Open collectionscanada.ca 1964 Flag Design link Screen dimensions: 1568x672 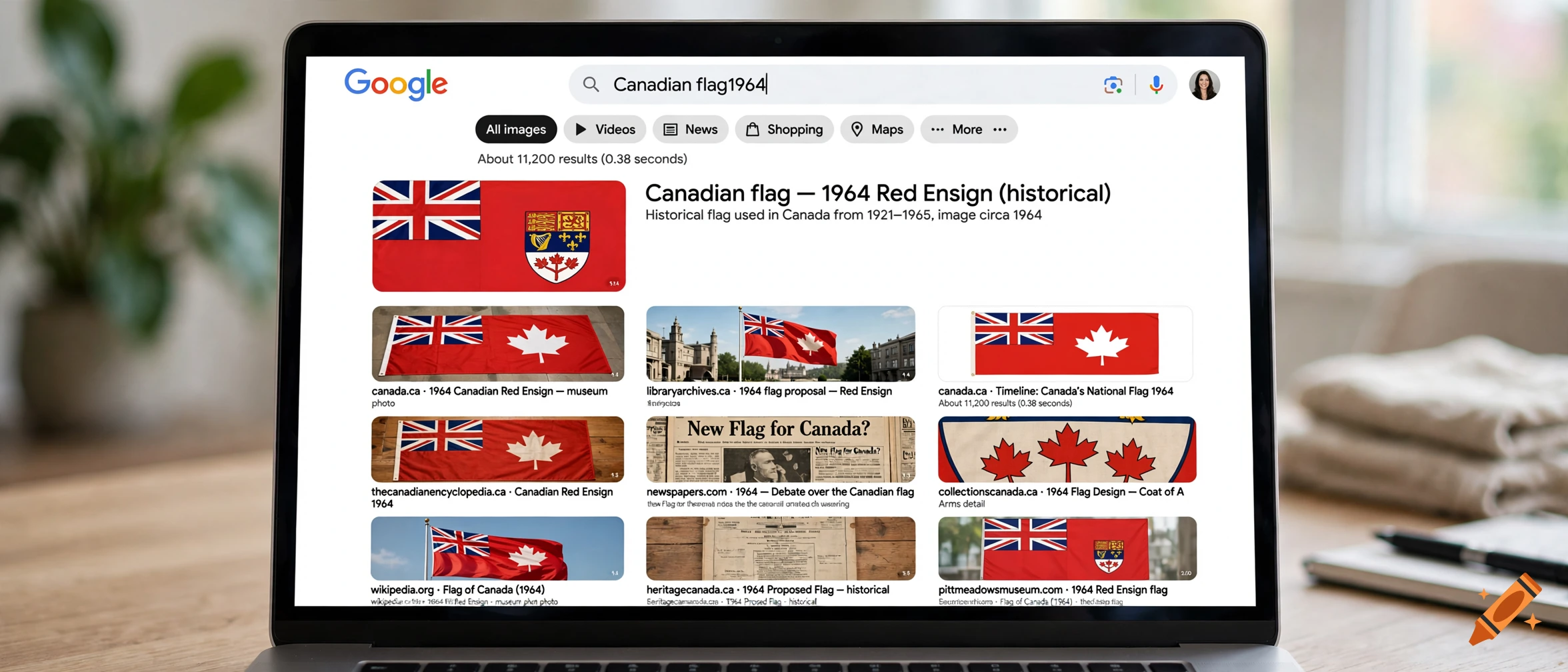point(1061,492)
